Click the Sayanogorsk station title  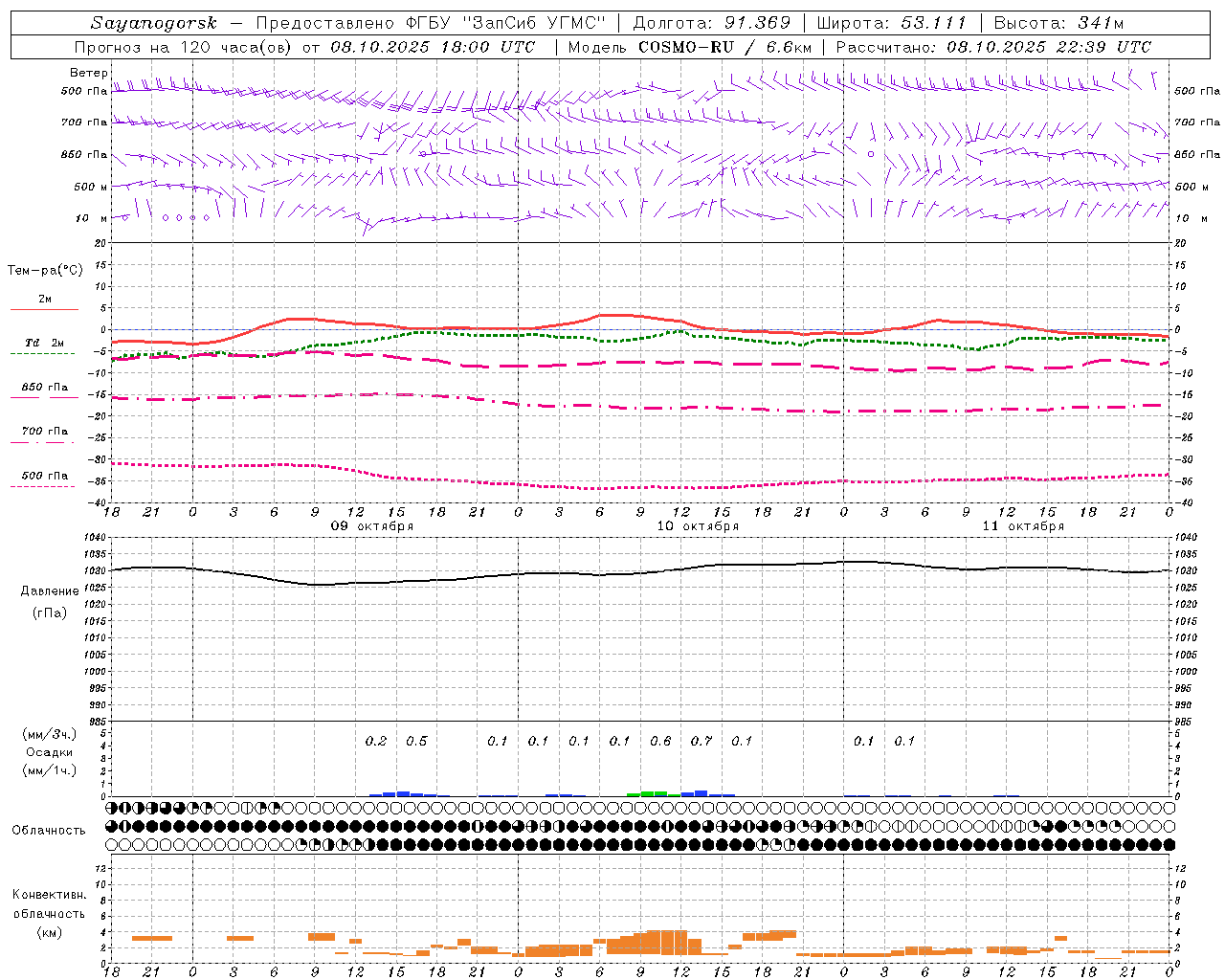[x=154, y=23]
